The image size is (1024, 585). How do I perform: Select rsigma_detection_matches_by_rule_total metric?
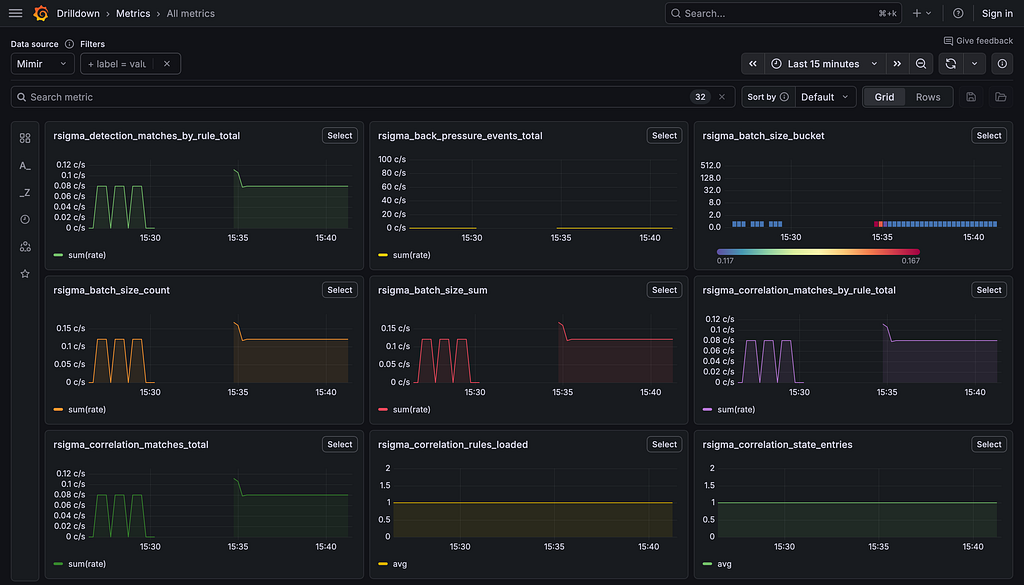pos(340,136)
